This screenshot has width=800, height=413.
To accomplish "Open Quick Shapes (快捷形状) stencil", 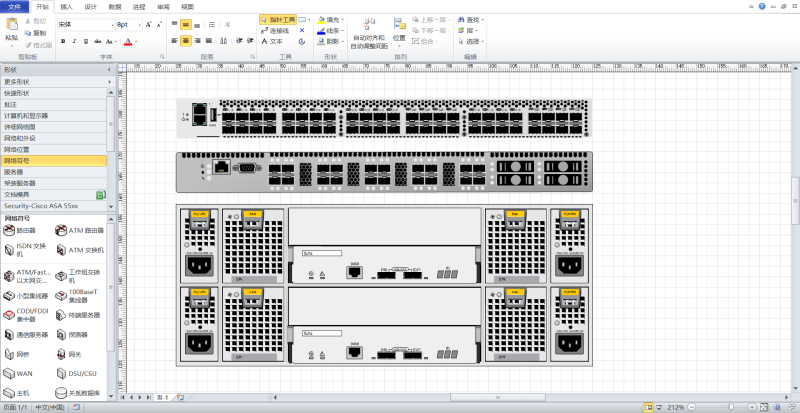I will 54,93.
